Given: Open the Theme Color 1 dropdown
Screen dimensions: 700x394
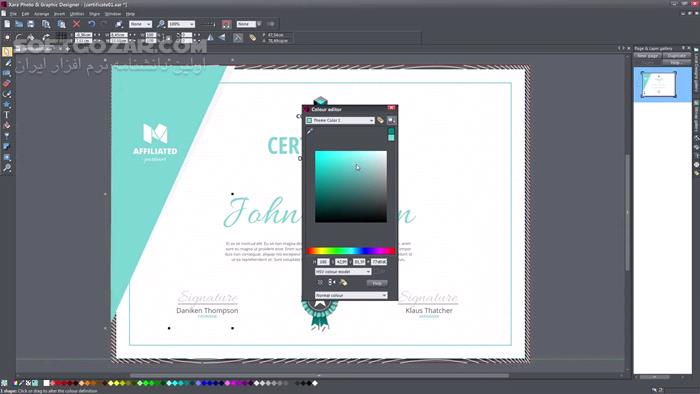Looking at the screenshot, I should click(340, 120).
